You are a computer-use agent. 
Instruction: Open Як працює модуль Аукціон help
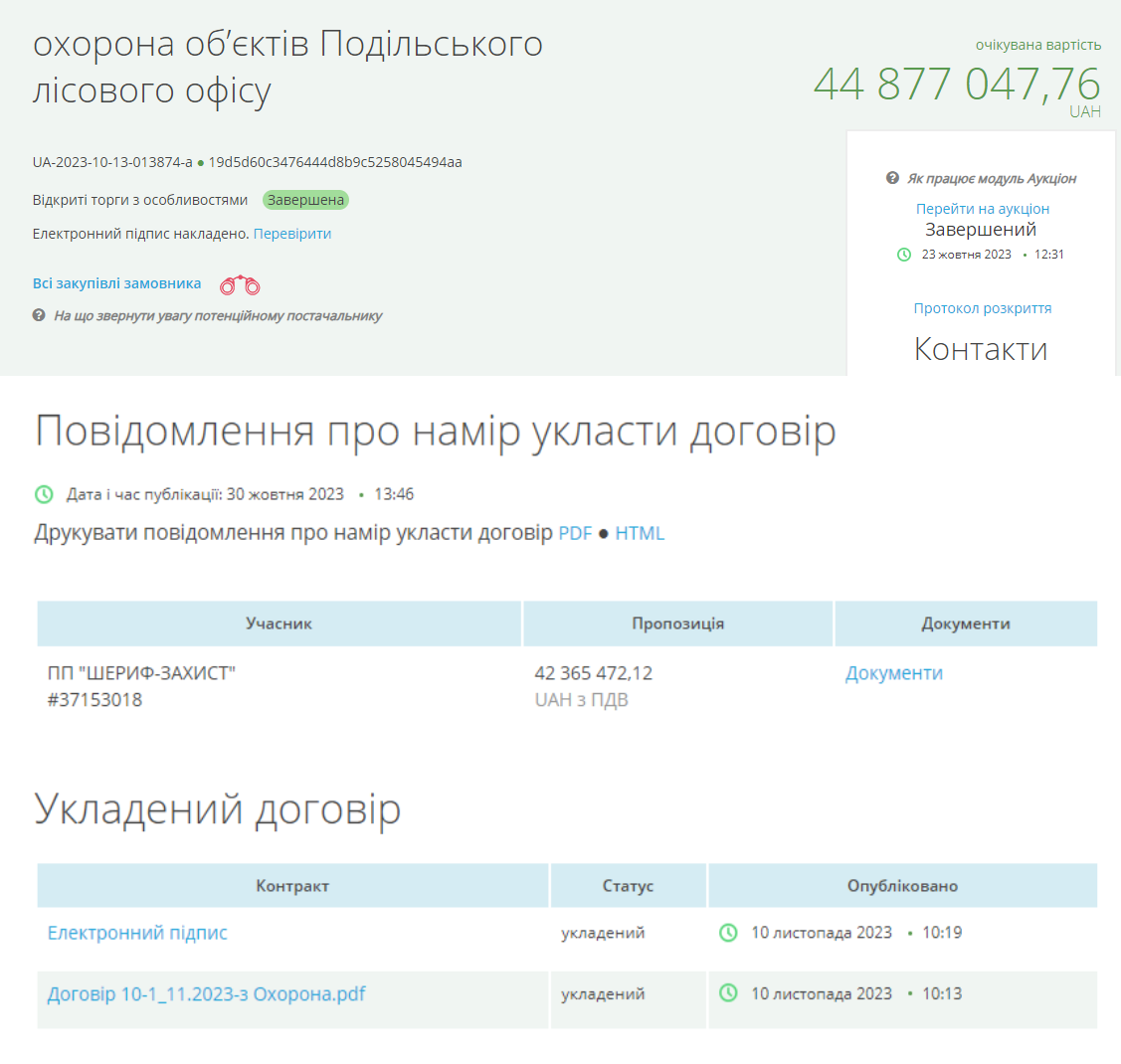[x=992, y=179]
